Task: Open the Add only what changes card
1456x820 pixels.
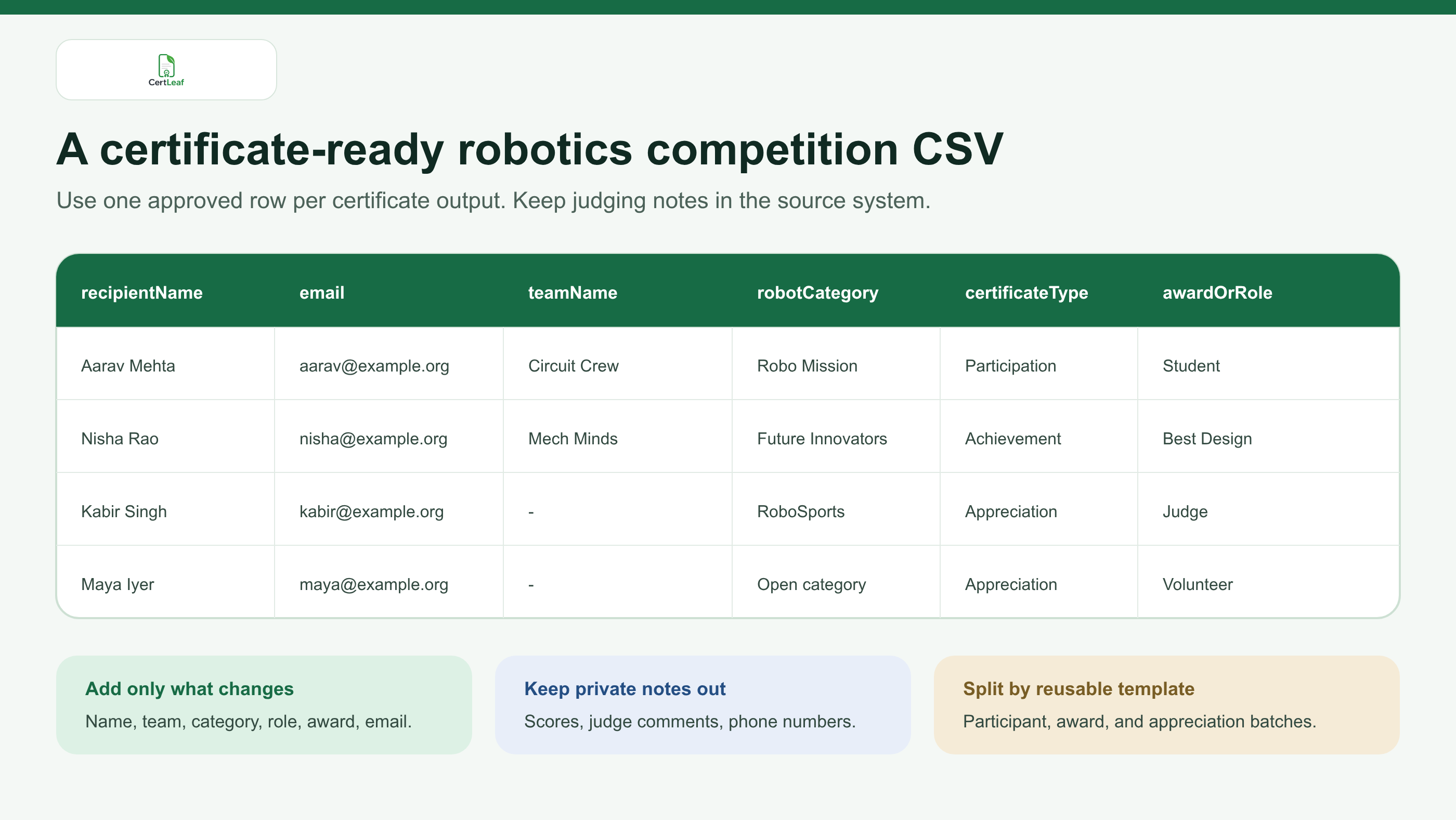Action: pos(264,704)
